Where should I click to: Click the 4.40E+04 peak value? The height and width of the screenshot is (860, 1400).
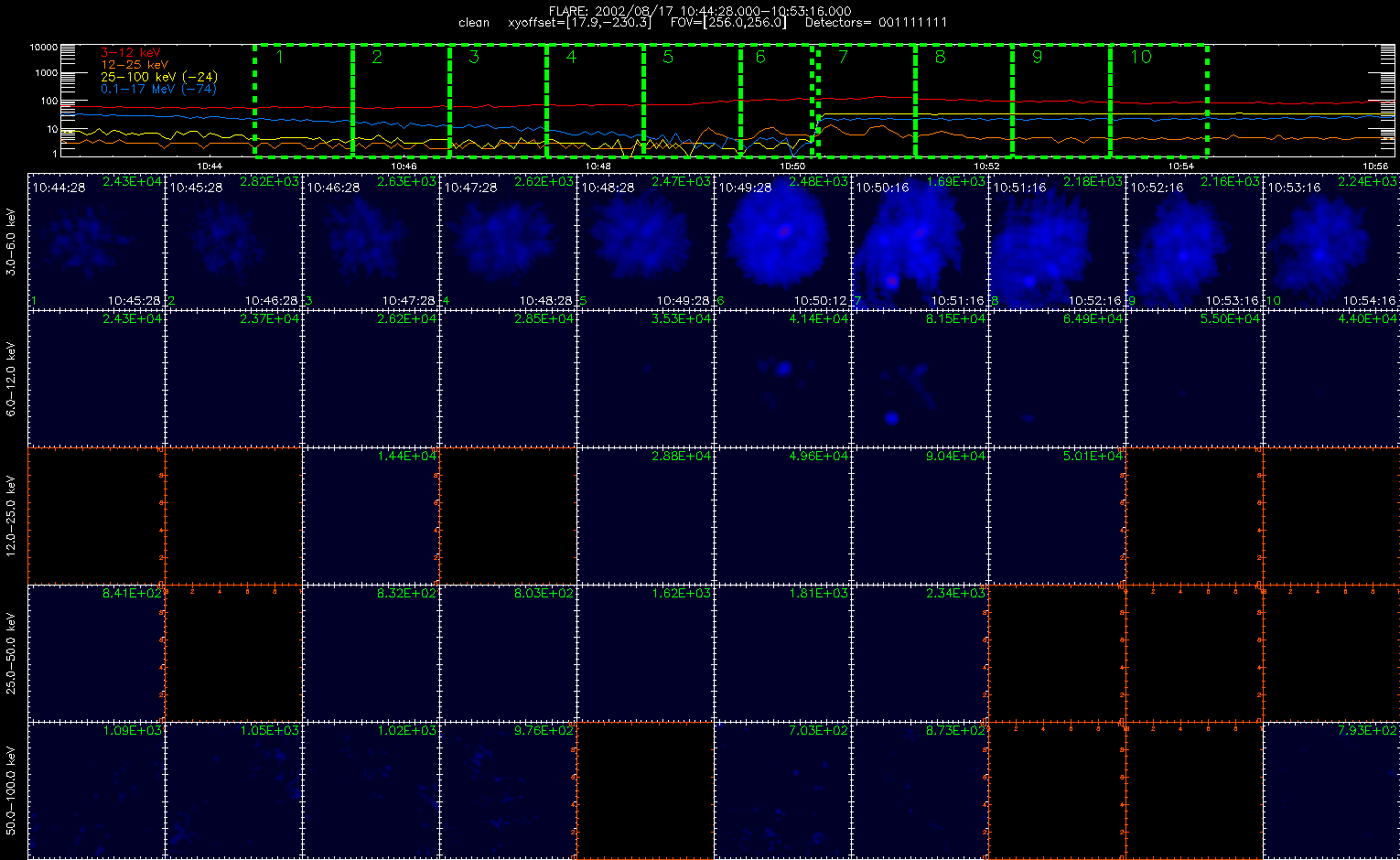pos(1370,318)
